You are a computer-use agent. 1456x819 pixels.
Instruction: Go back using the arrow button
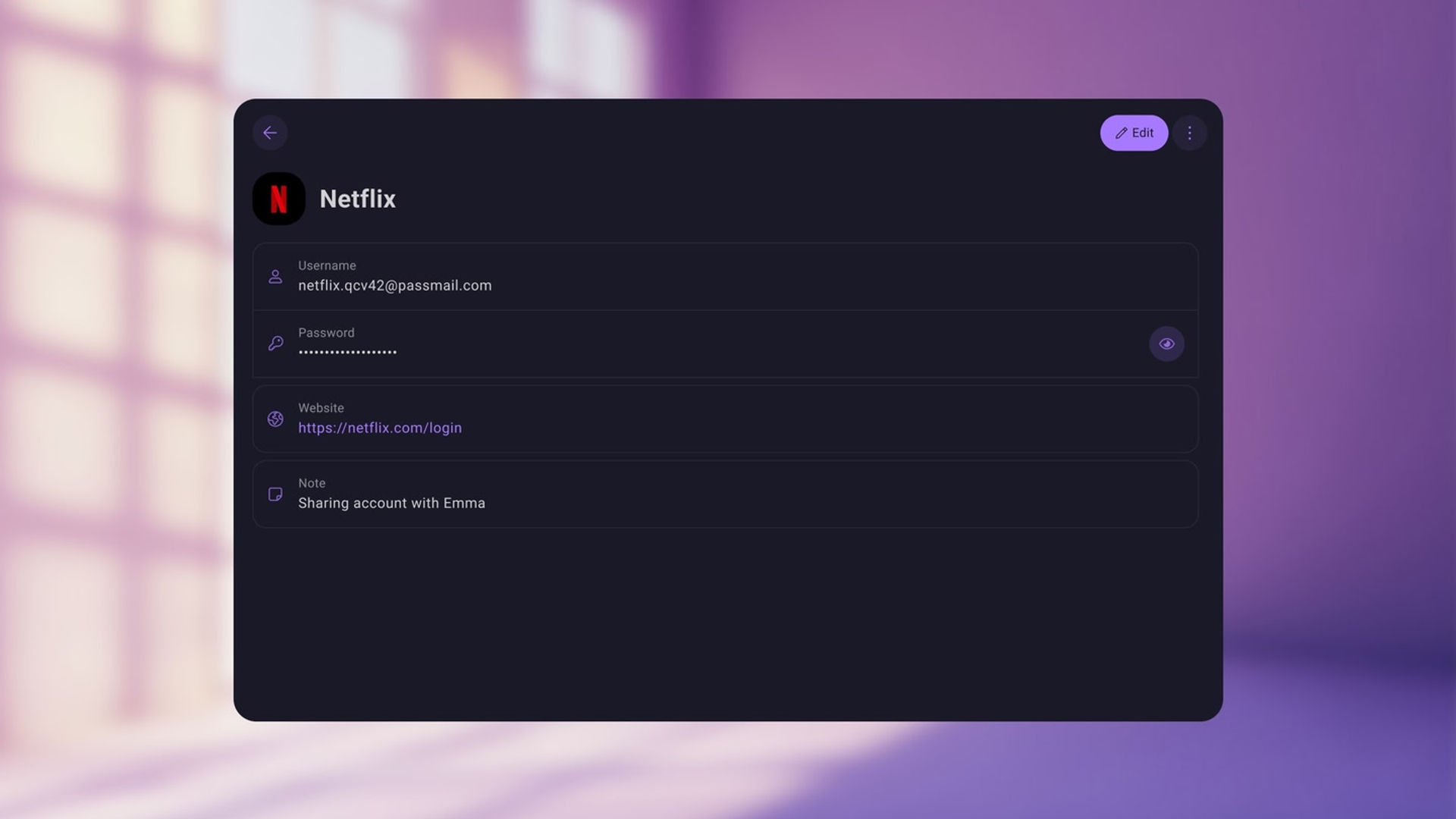[270, 133]
